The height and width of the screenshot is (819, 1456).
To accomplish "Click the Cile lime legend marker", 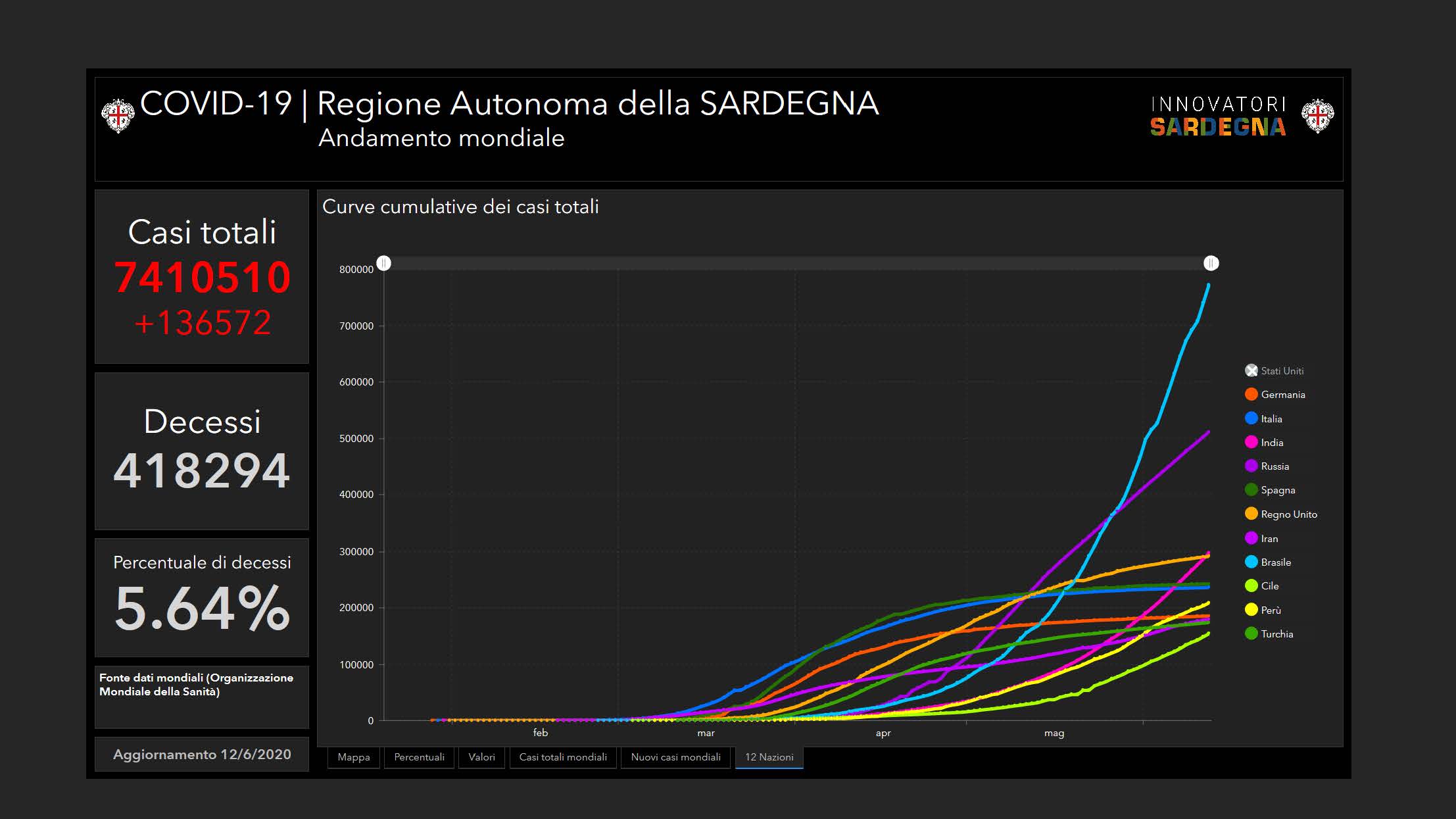I will click(x=1251, y=585).
